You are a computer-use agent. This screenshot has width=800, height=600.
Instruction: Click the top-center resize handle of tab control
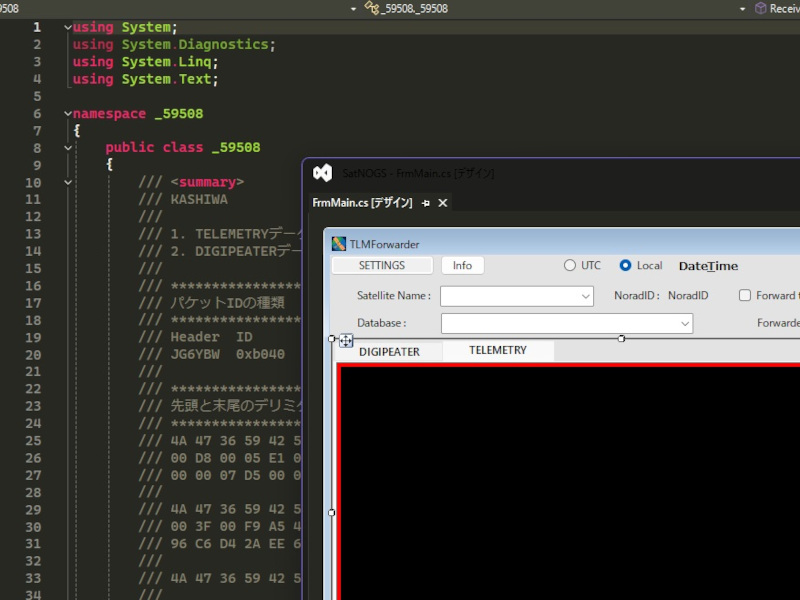point(621,339)
